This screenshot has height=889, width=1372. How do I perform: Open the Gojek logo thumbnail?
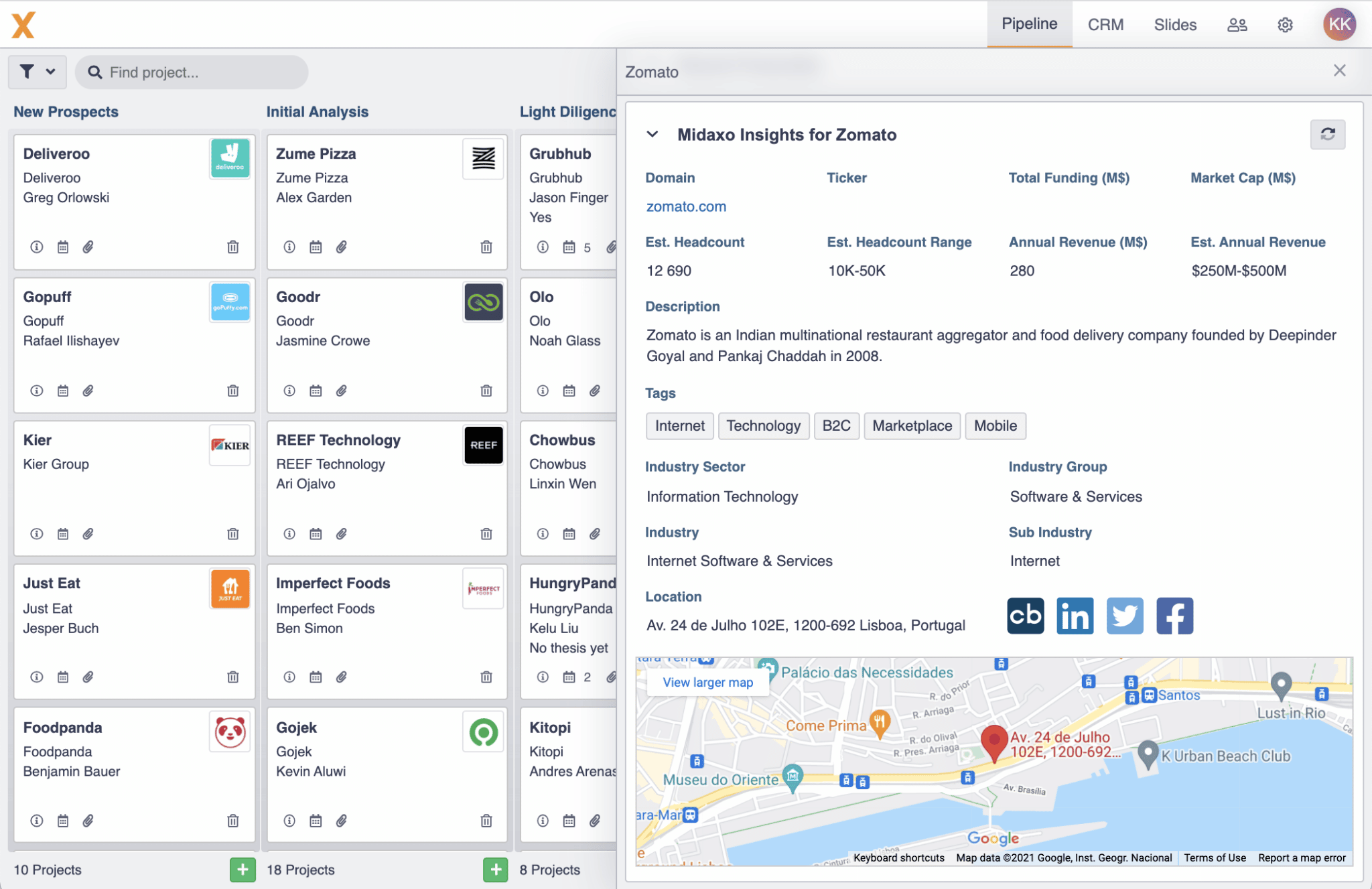[483, 732]
